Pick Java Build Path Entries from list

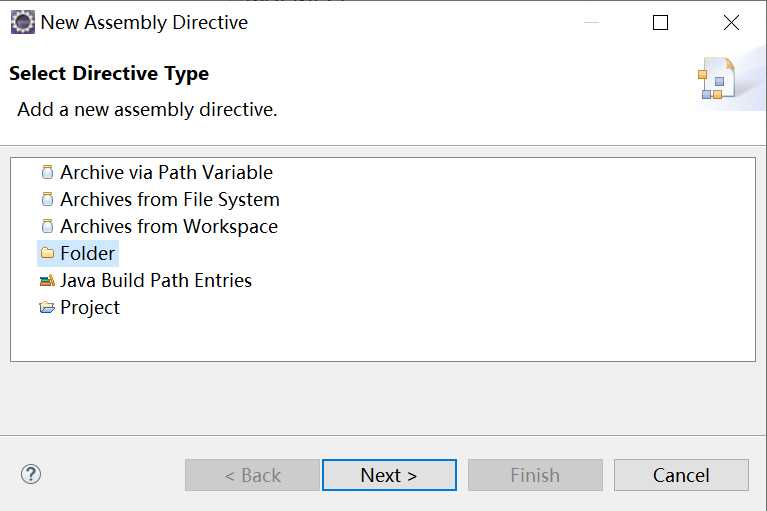click(156, 280)
